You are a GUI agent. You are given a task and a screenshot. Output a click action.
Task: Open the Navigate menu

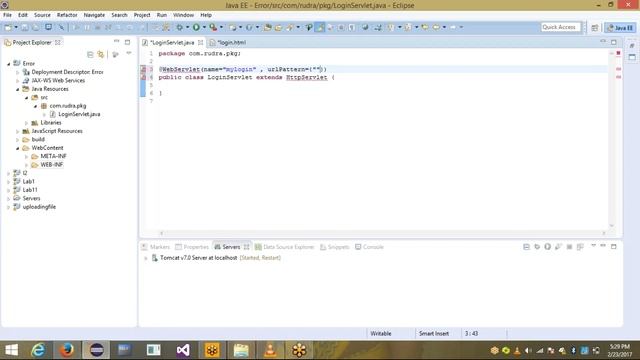[94, 15]
